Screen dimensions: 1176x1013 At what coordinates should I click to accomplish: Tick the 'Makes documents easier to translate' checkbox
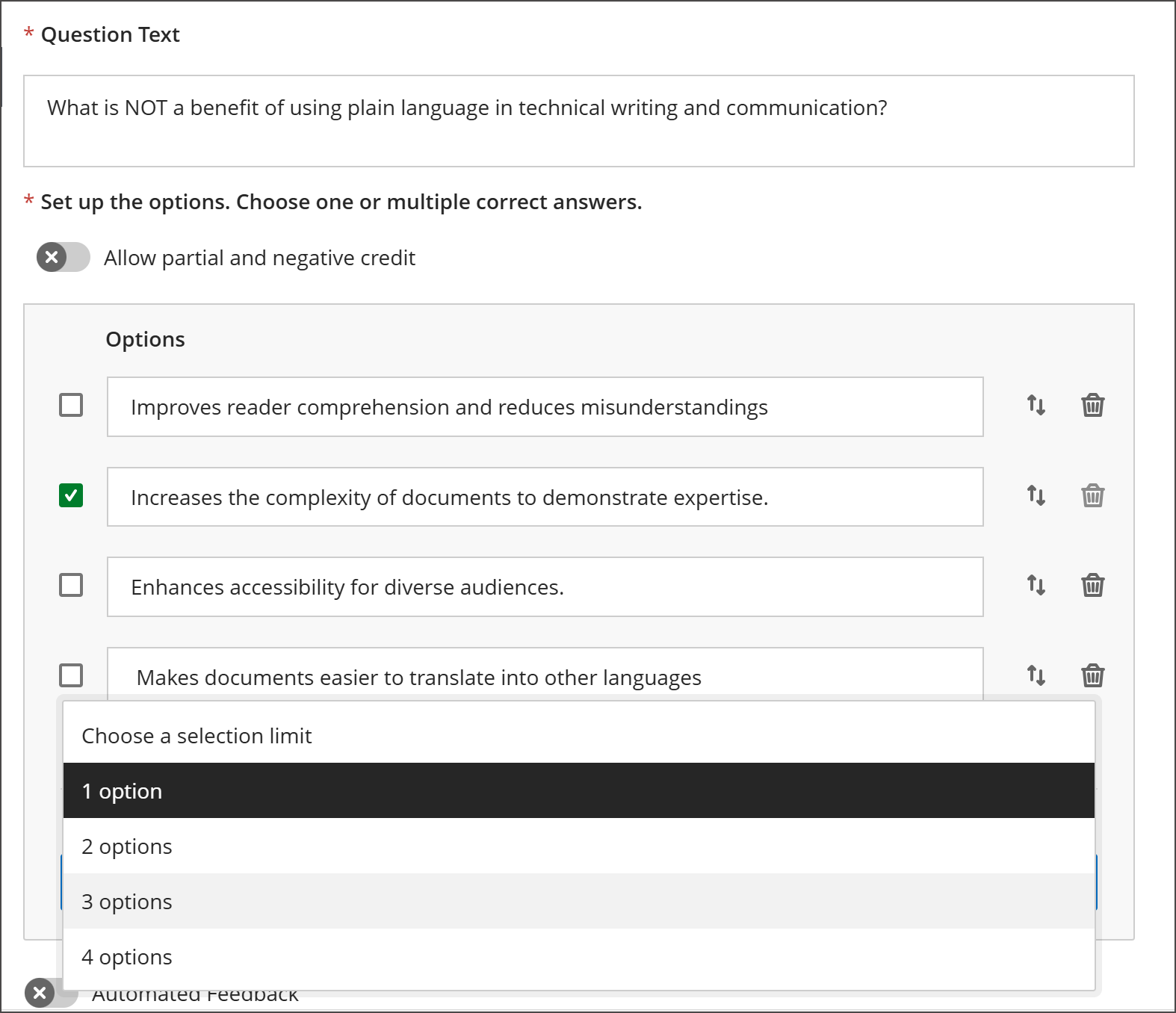pyautogui.click(x=71, y=676)
